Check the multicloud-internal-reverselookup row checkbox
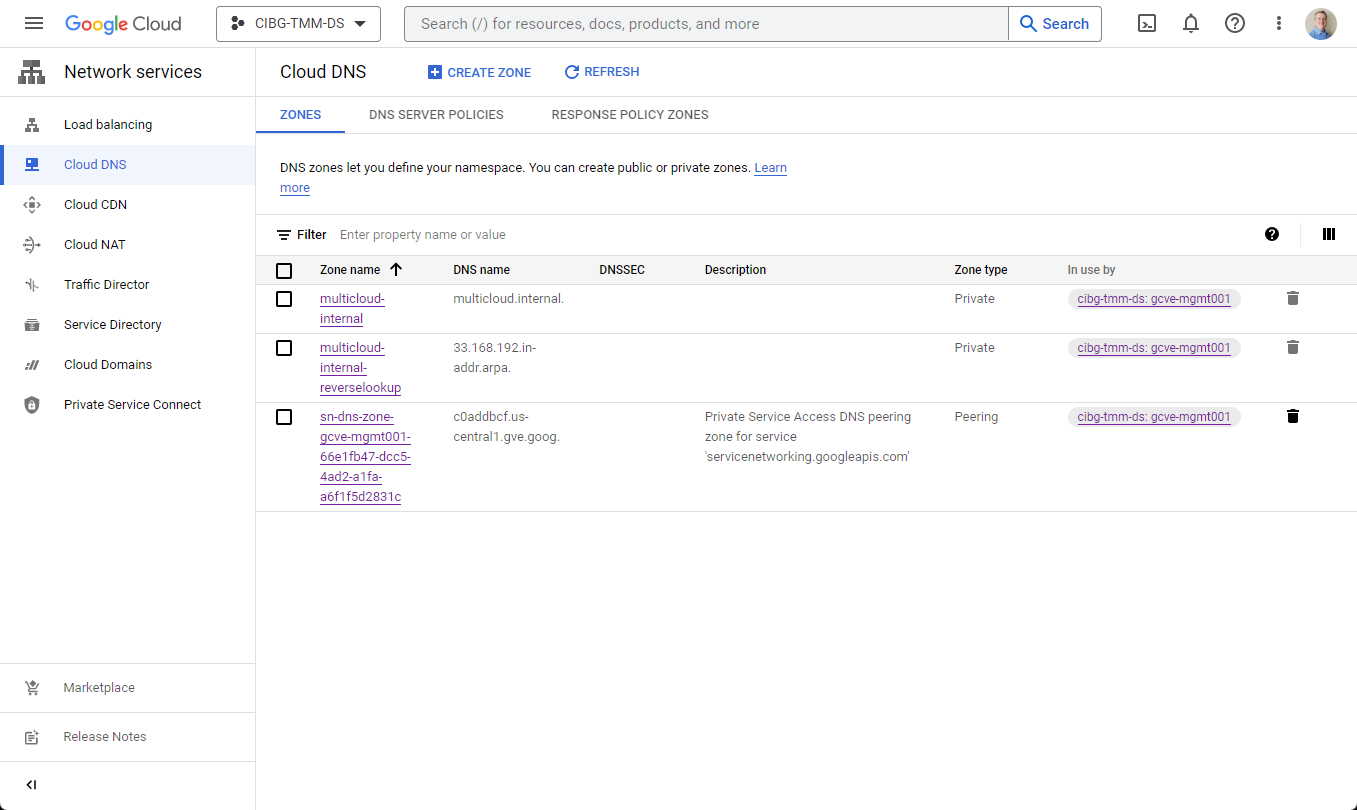 [x=284, y=348]
